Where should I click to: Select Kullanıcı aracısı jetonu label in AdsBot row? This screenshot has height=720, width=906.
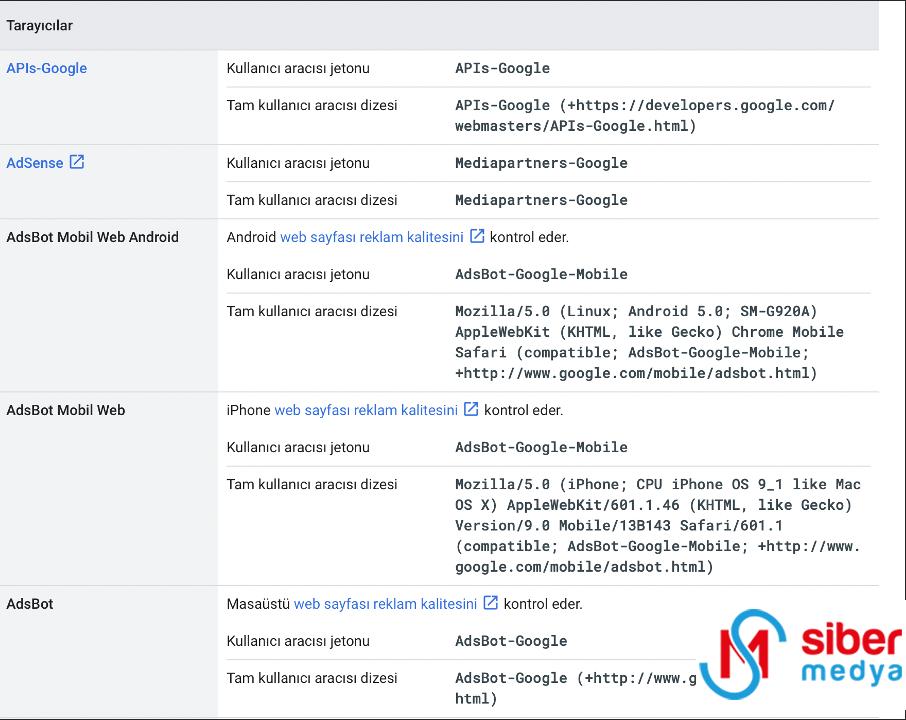(x=298, y=641)
